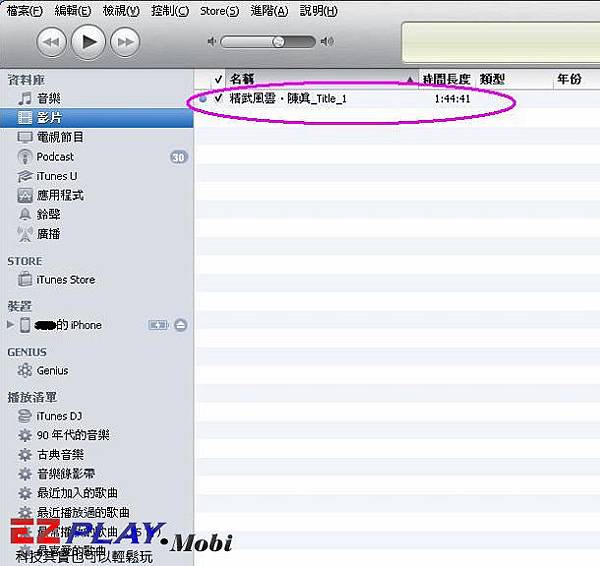600x566 pixels.
Task: Select the 應用程式 apps icon
Action: 25,195
